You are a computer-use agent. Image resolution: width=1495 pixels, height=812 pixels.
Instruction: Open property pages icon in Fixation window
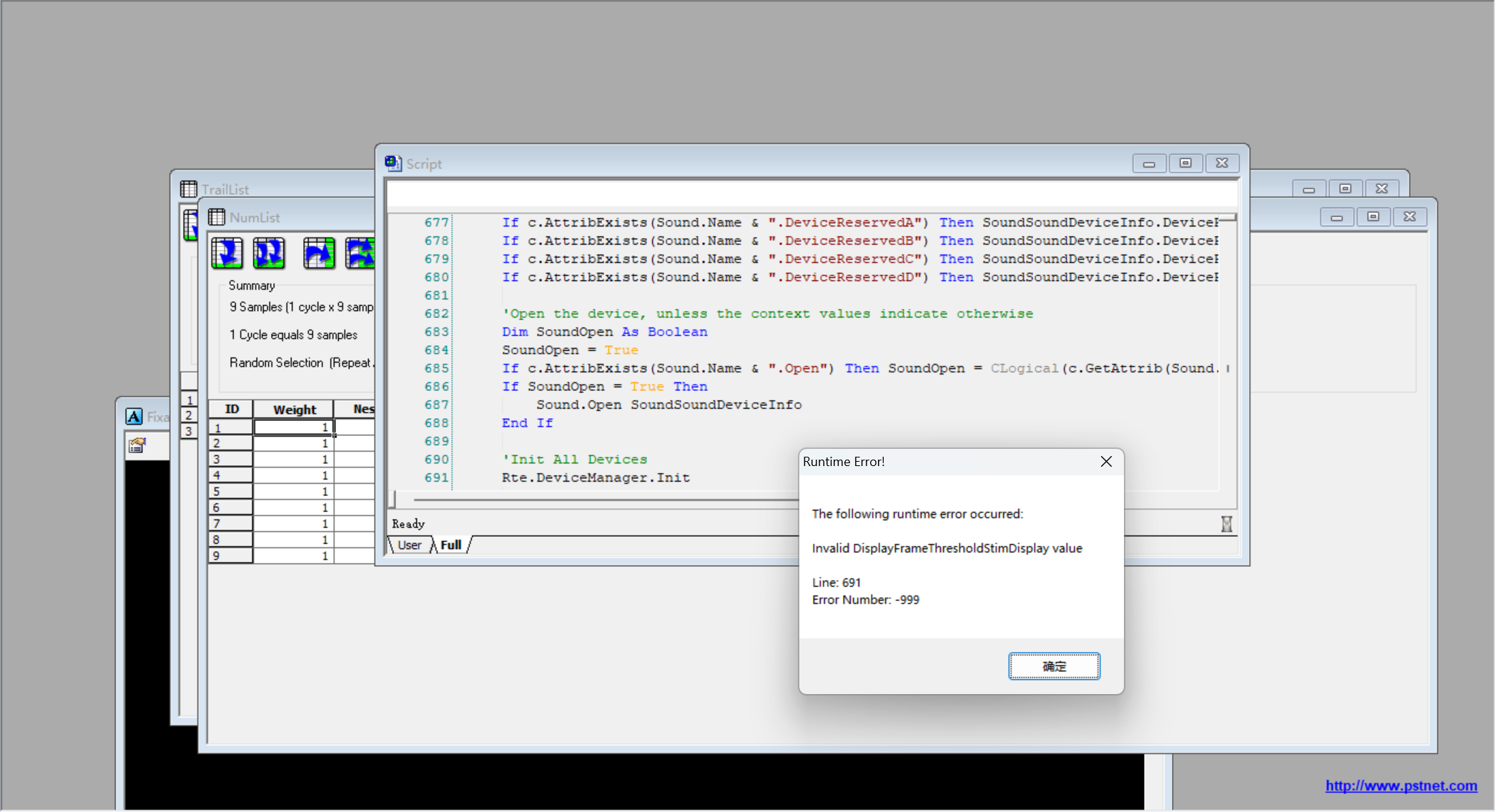[x=137, y=446]
